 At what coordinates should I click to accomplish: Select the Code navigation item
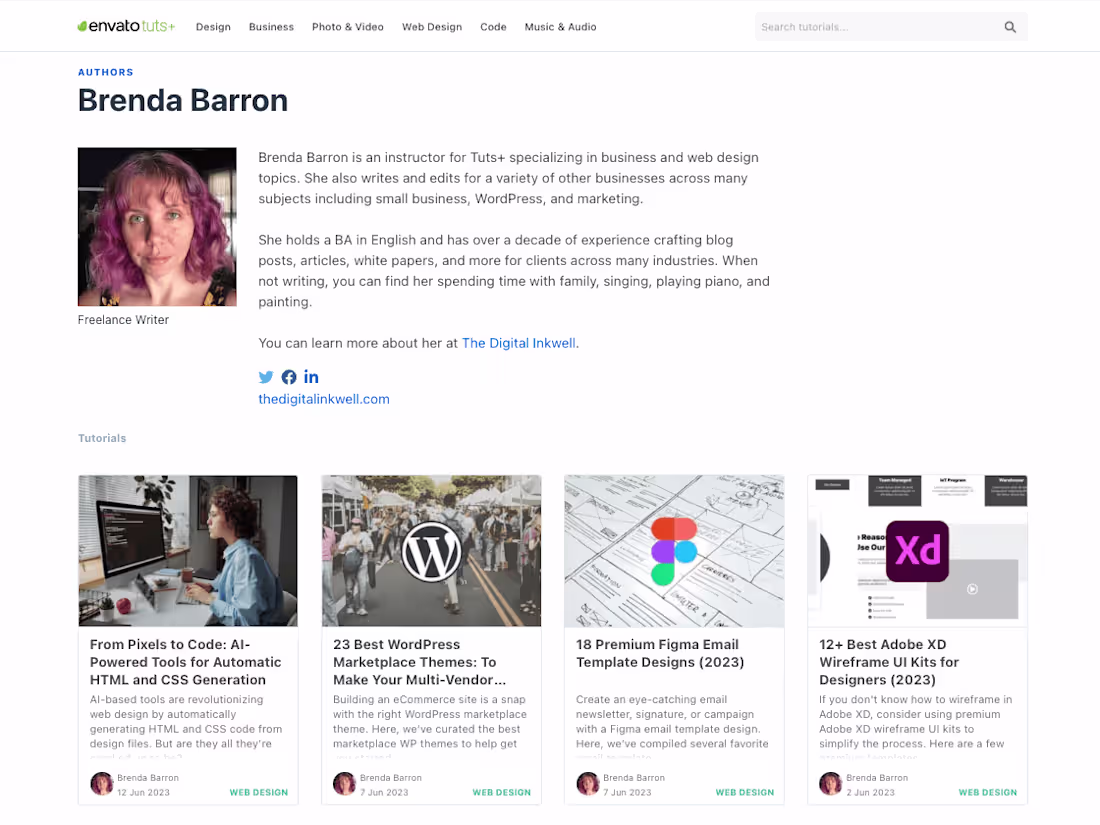[493, 27]
